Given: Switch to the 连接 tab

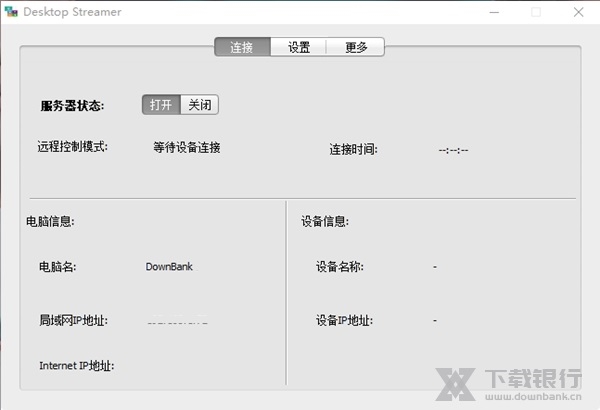Looking at the screenshot, I should tap(243, 47).
